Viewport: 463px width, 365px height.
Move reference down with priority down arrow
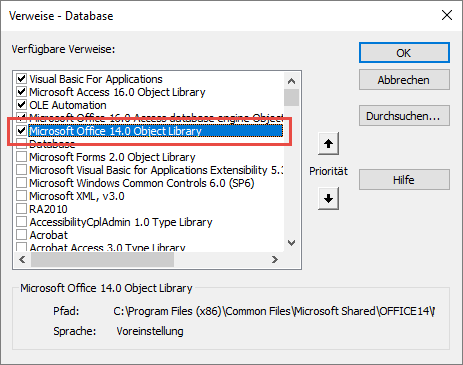pos(328,198)
